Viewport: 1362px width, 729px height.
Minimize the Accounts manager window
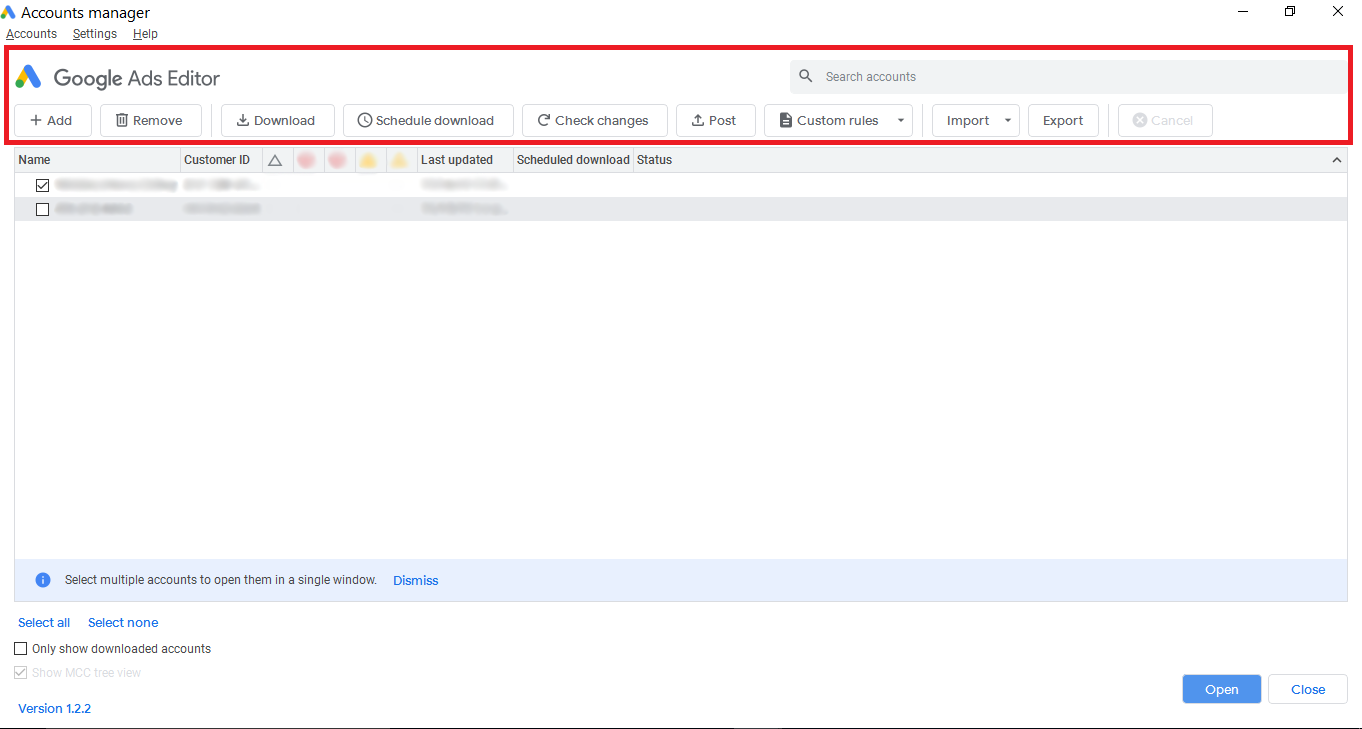tap(1243, 12)
